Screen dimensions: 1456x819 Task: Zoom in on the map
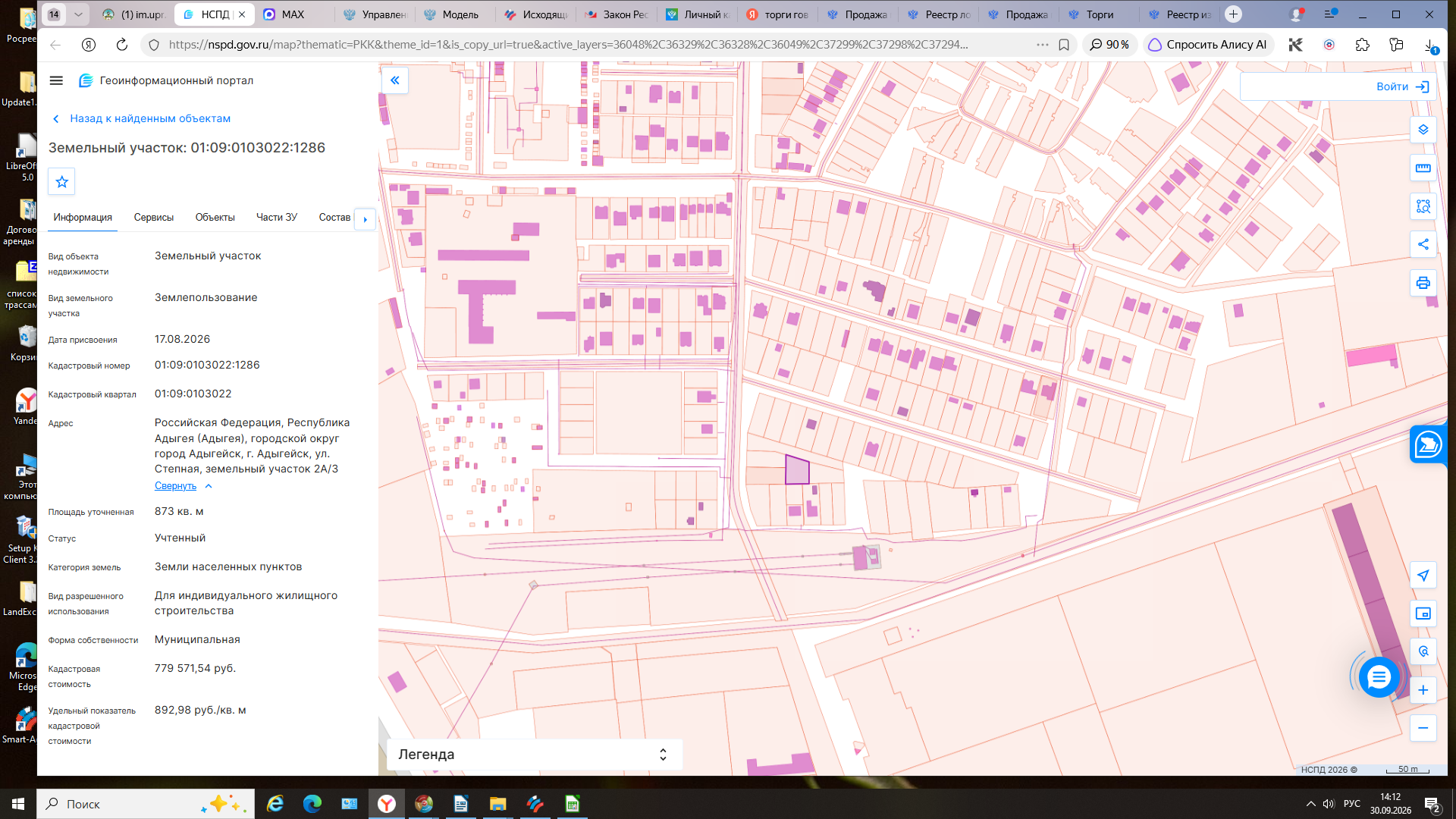pyautogui.click(x=1423, y=690)
